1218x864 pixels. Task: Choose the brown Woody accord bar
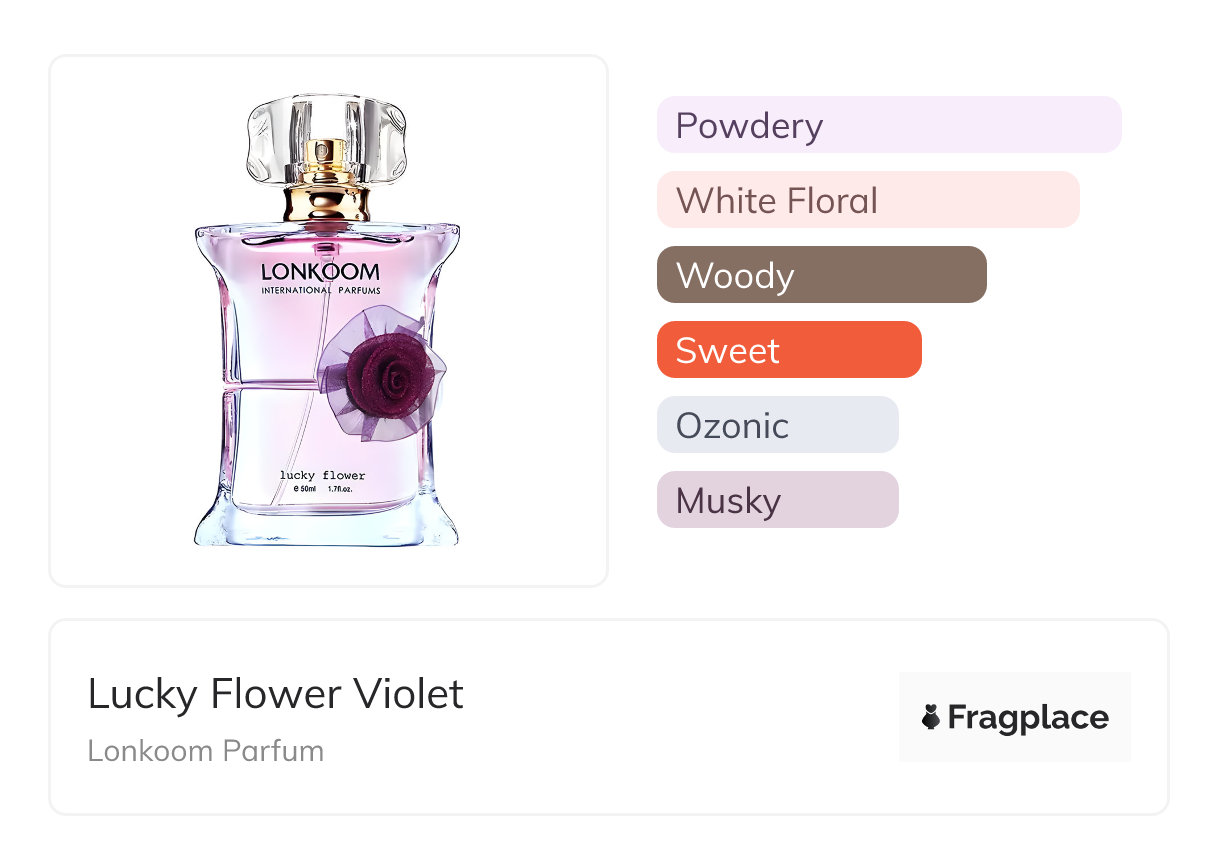pyautogui.click(x=821, y=275)
